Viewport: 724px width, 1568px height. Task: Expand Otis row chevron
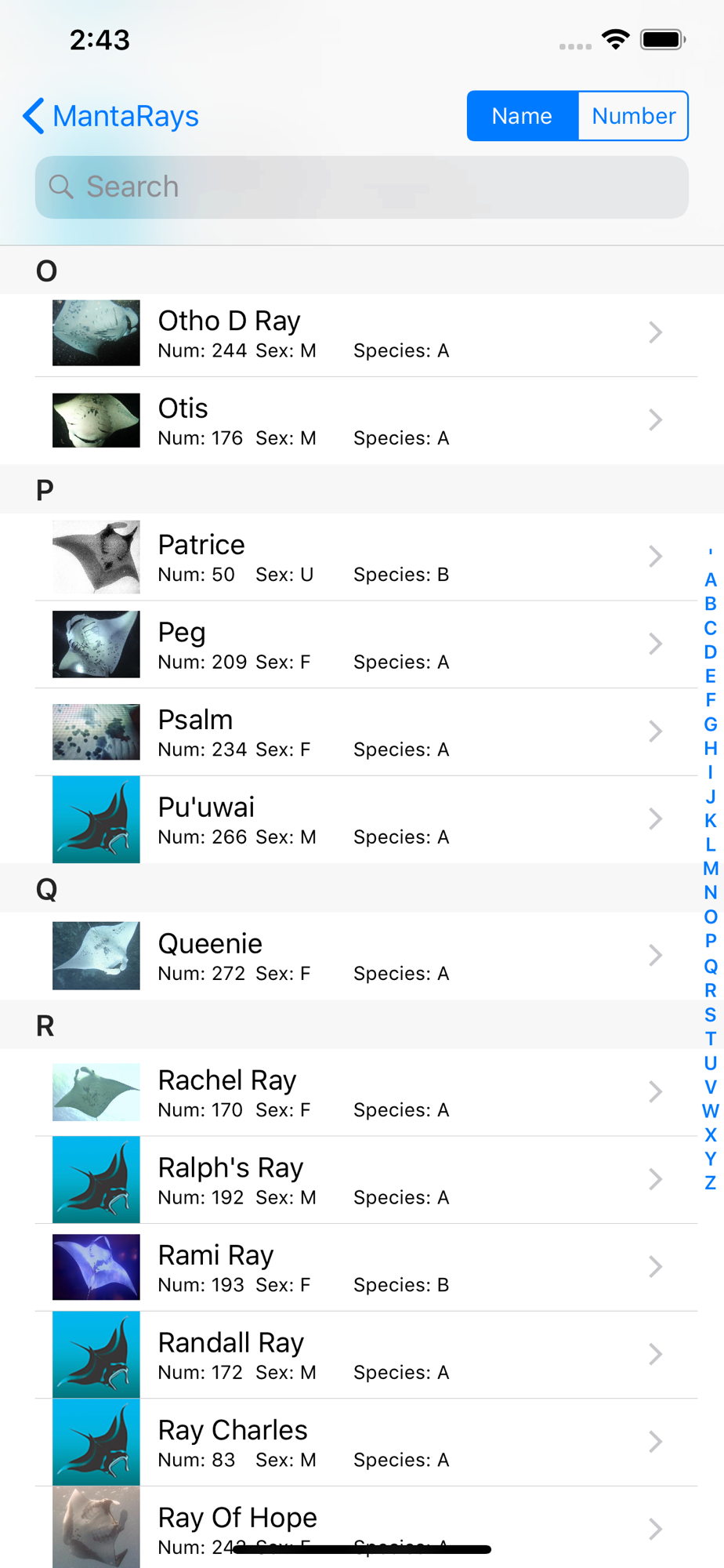tap(656, 420)
